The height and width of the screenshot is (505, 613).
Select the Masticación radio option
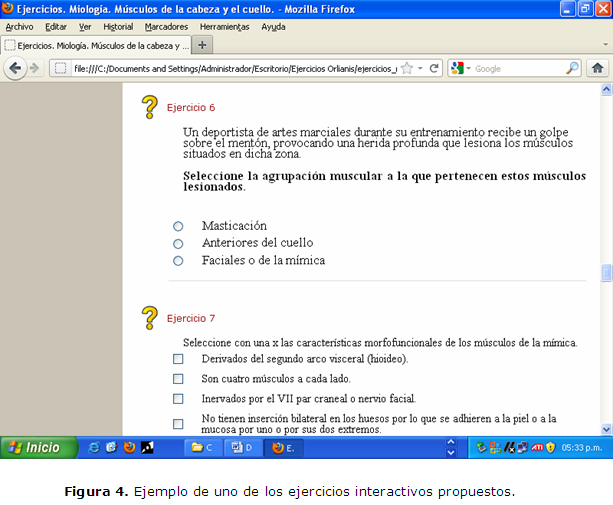click(178, 226)
